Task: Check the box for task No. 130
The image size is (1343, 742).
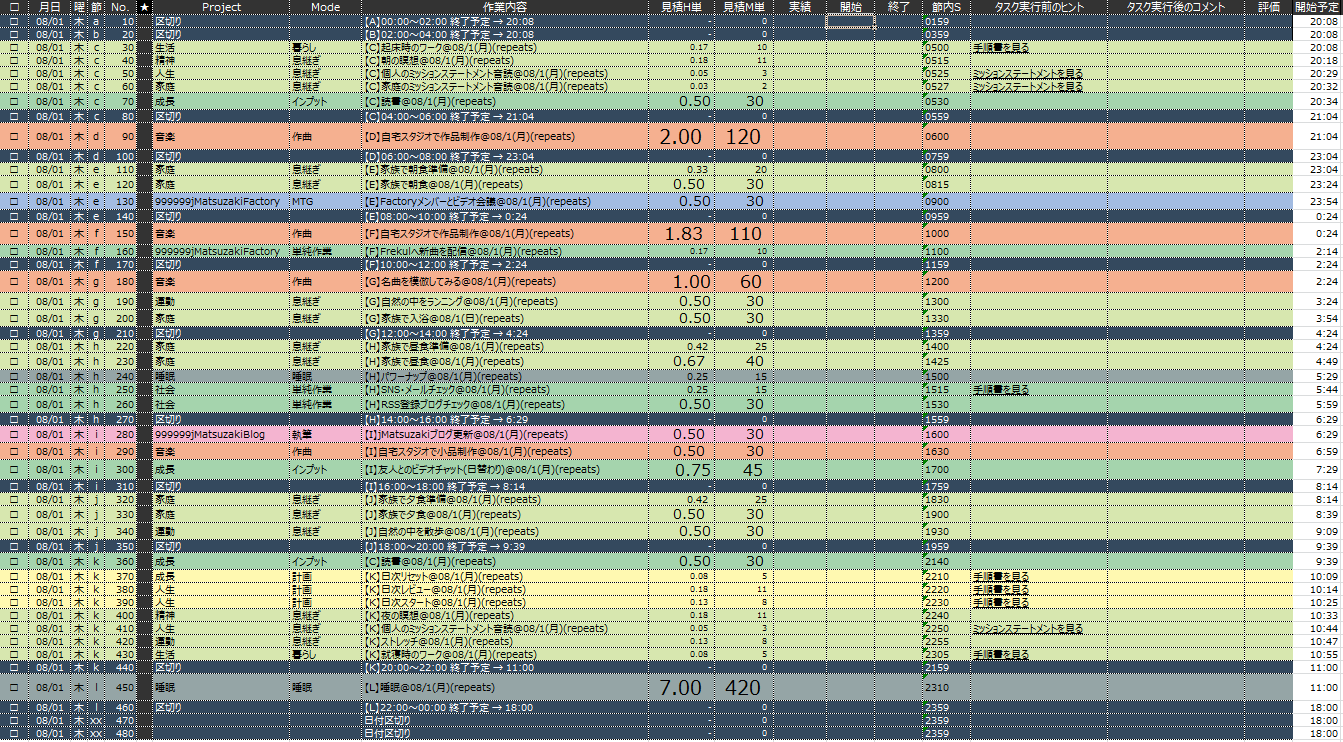Action: (x=14, y=201)
